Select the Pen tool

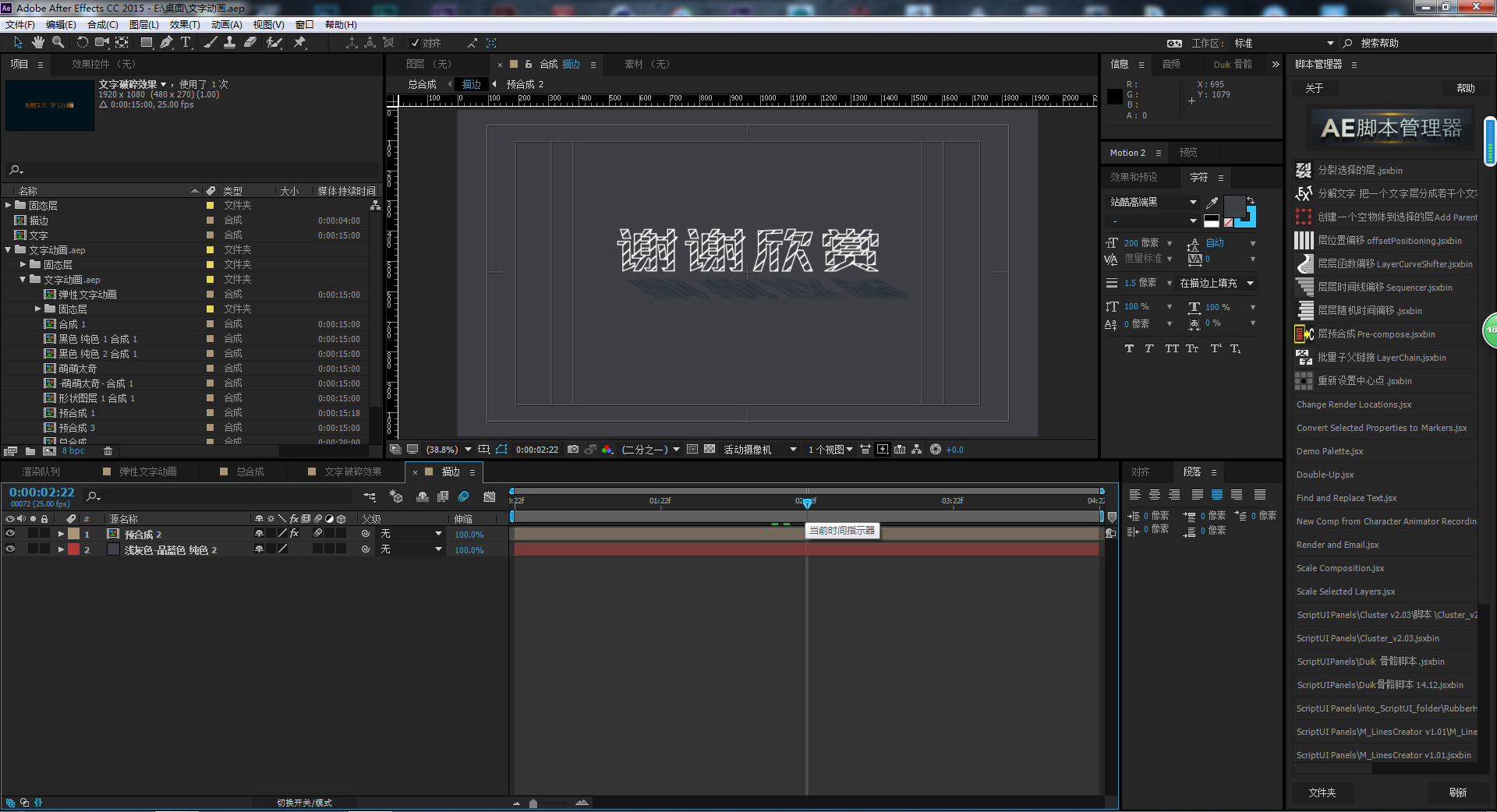click(x=166, y=43)
